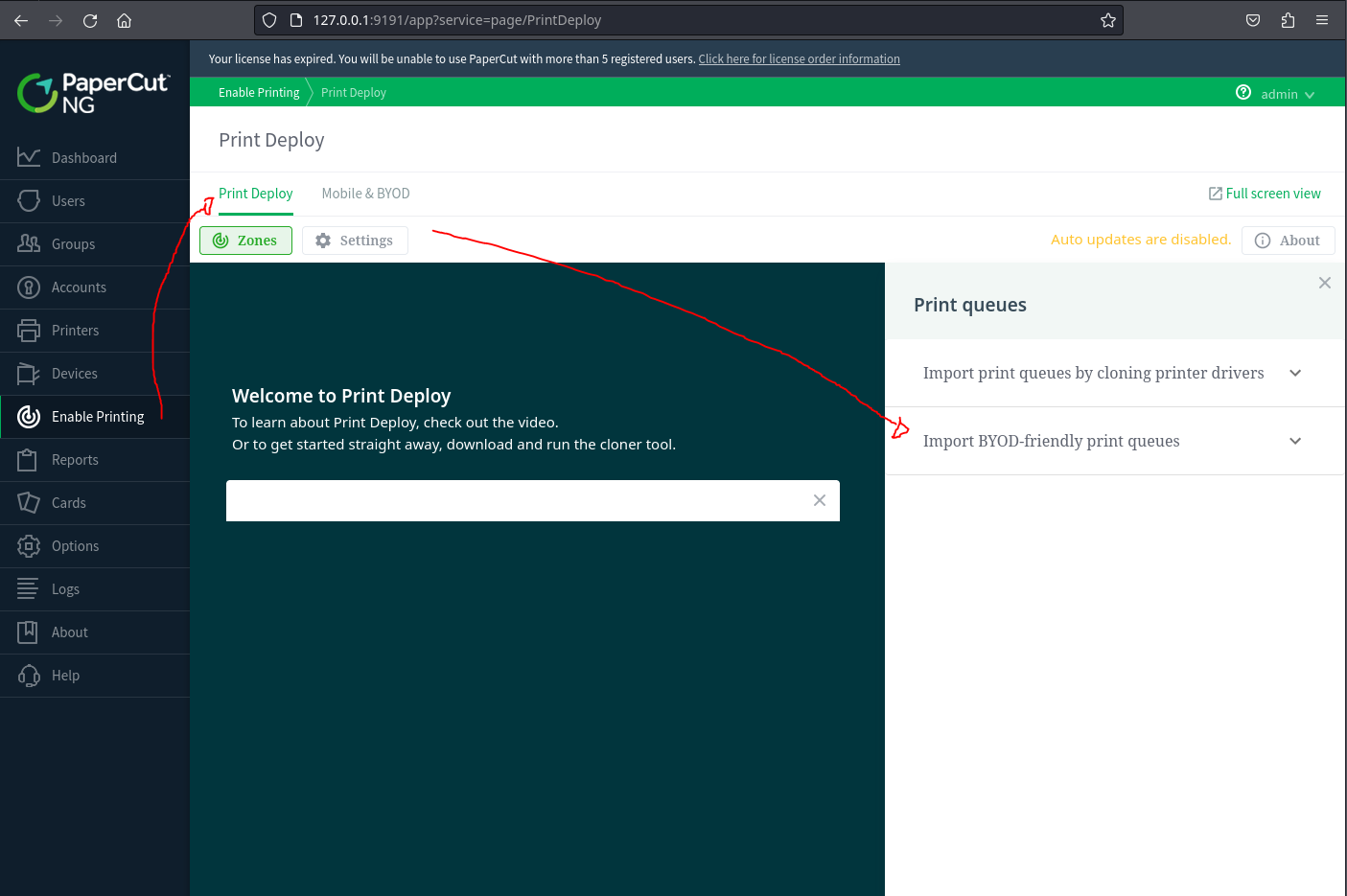The width and height of the screenshot is (1347, 896).
Task: Click the Devices icon in sidebar
Action: click(x=29, y=373)
